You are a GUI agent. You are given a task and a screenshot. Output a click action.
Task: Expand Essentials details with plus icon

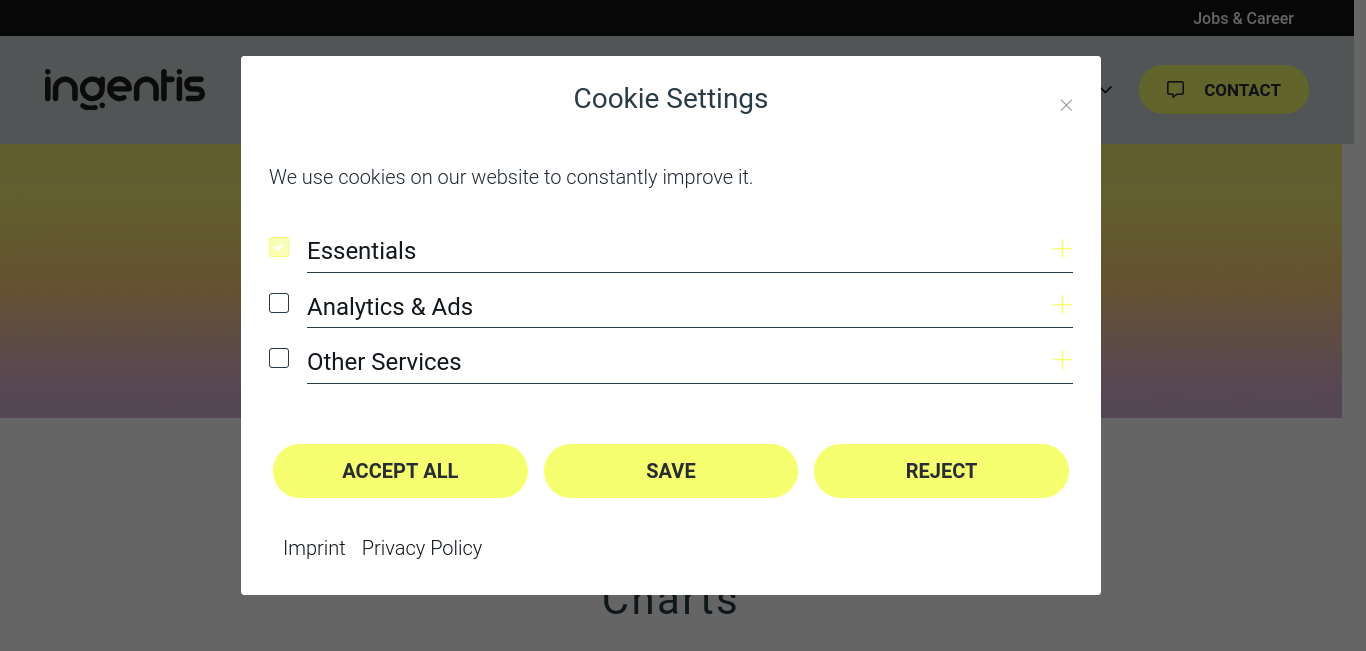coord(1062,248)
